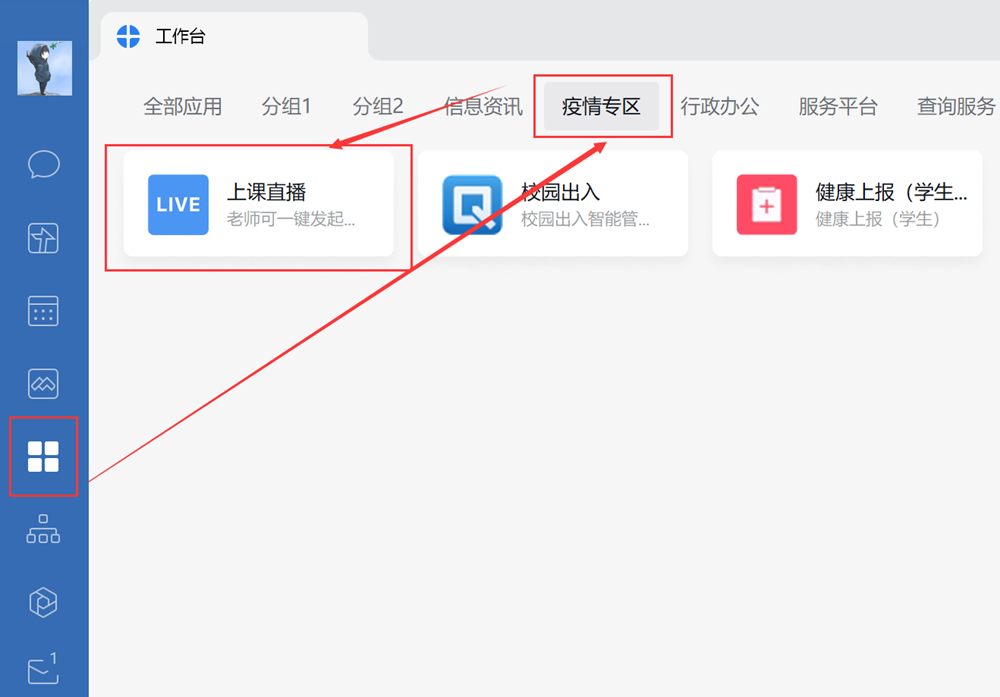Viewport: 1000px width, 697px height.
Task: Open the 校园出入 app card
Action: pyautogui.click(x=552, y=204)
